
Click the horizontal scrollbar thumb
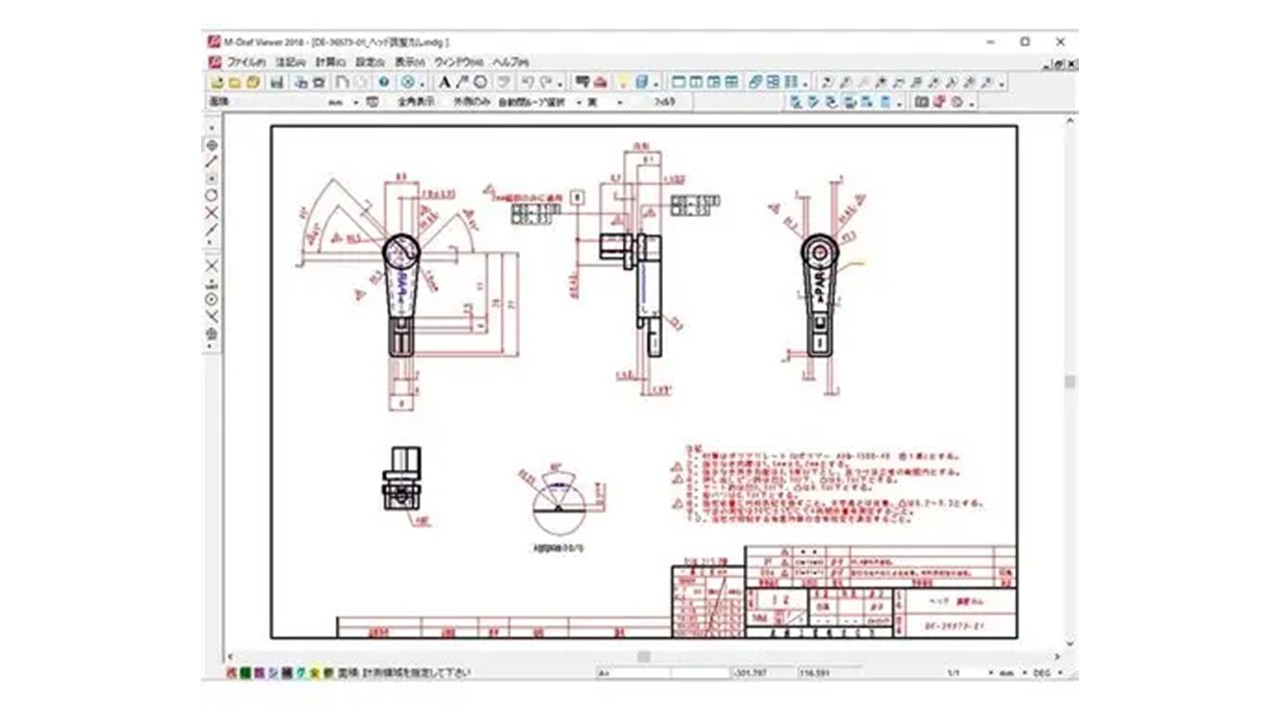[644, 656]
